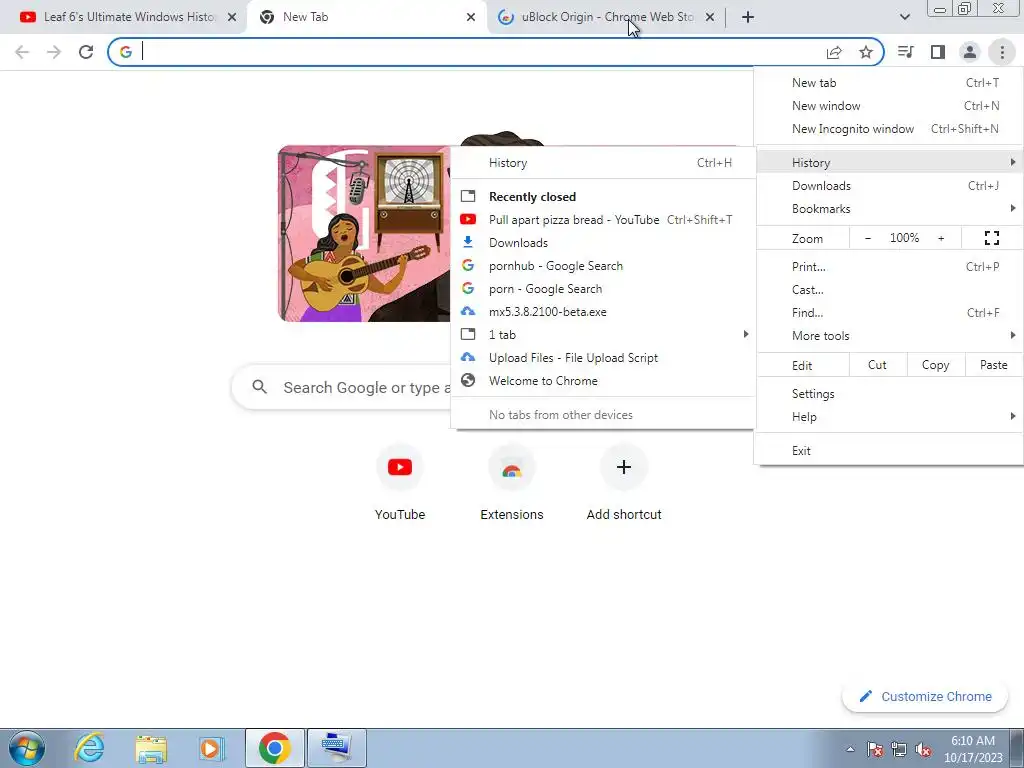Expand the Help submenu
1024x768 pixels.
point(889,417)
